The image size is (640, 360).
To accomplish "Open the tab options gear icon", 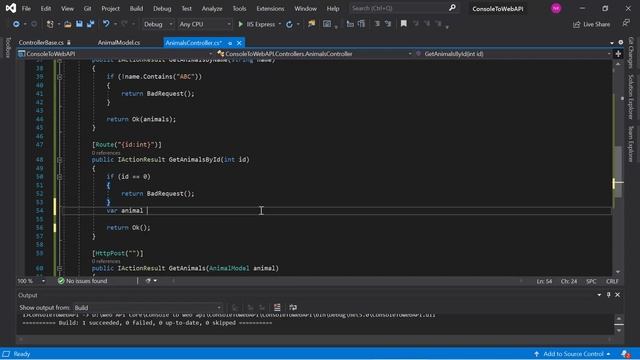I will click(621, 42).
